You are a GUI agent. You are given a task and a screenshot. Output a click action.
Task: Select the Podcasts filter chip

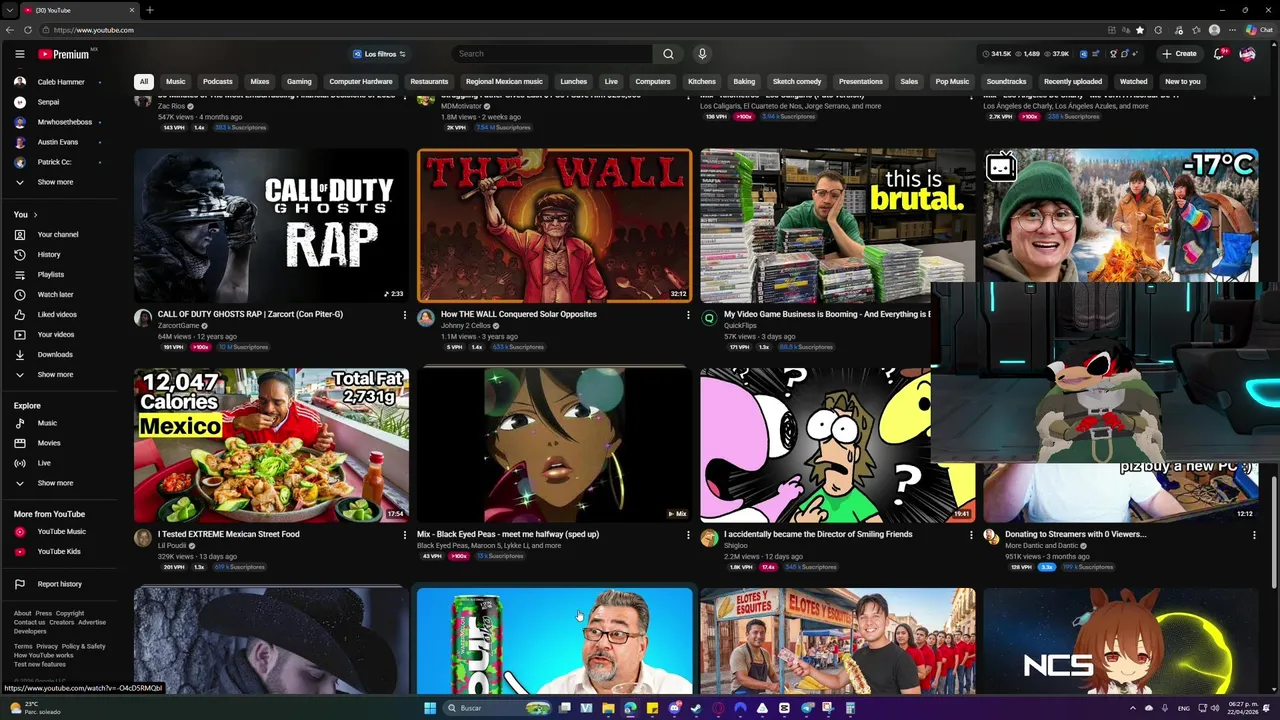tap(217, 82)
